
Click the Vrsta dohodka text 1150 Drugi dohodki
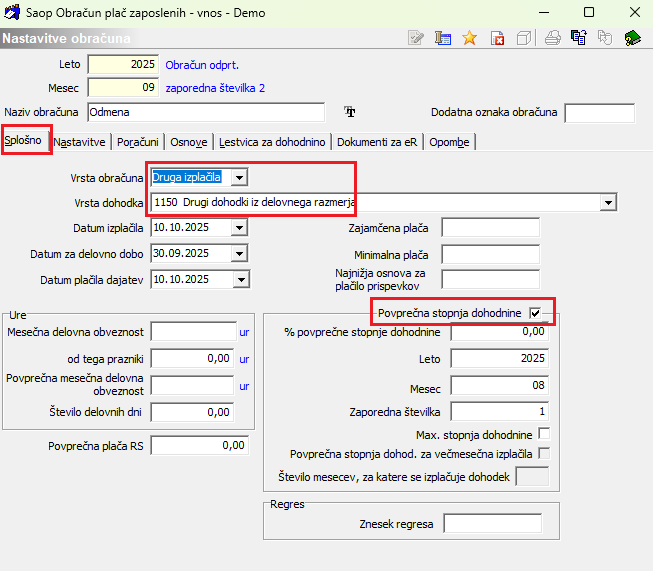click(254, 202)
